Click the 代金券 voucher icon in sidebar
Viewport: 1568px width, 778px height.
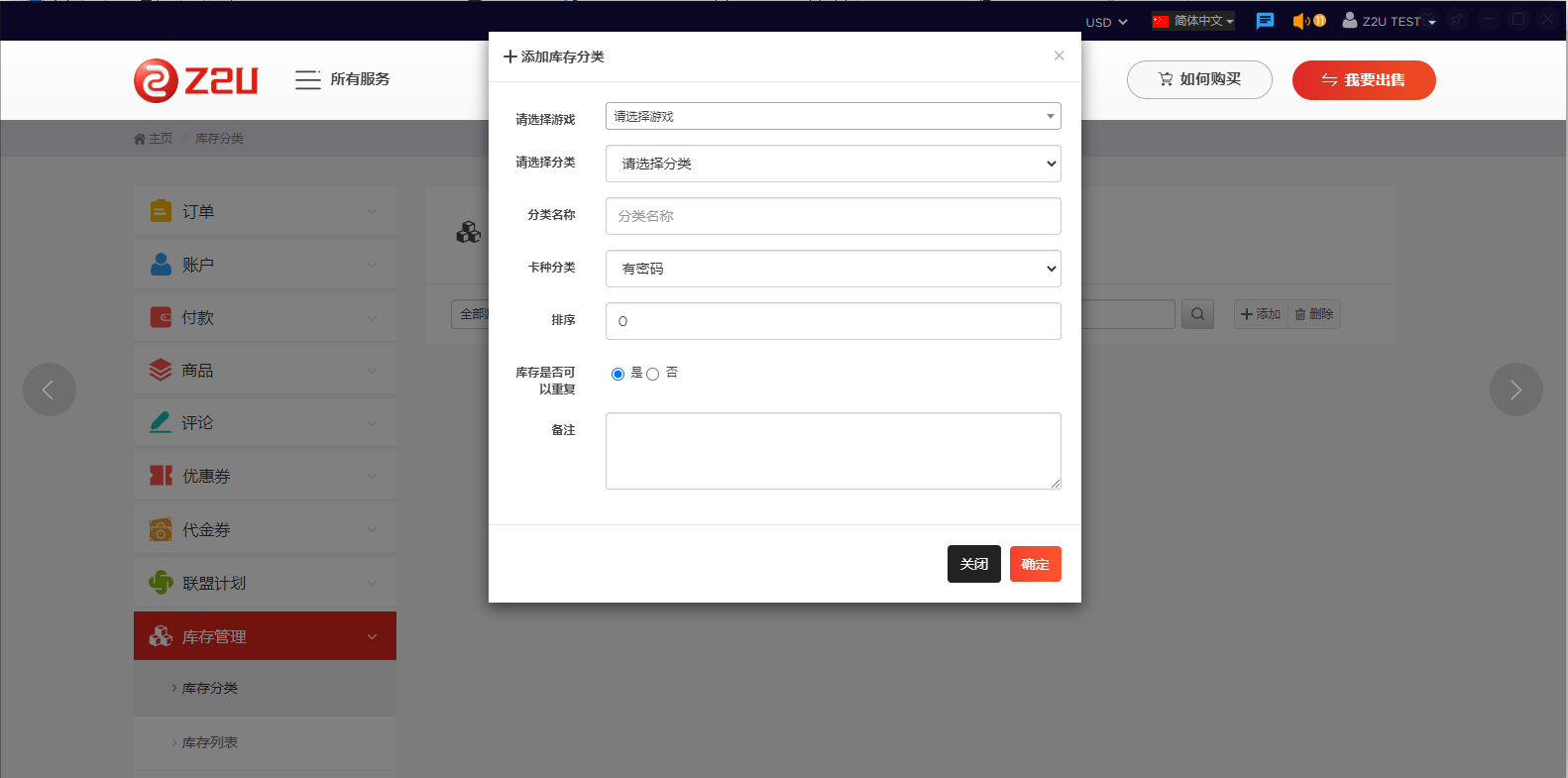[x=161, y=529]
